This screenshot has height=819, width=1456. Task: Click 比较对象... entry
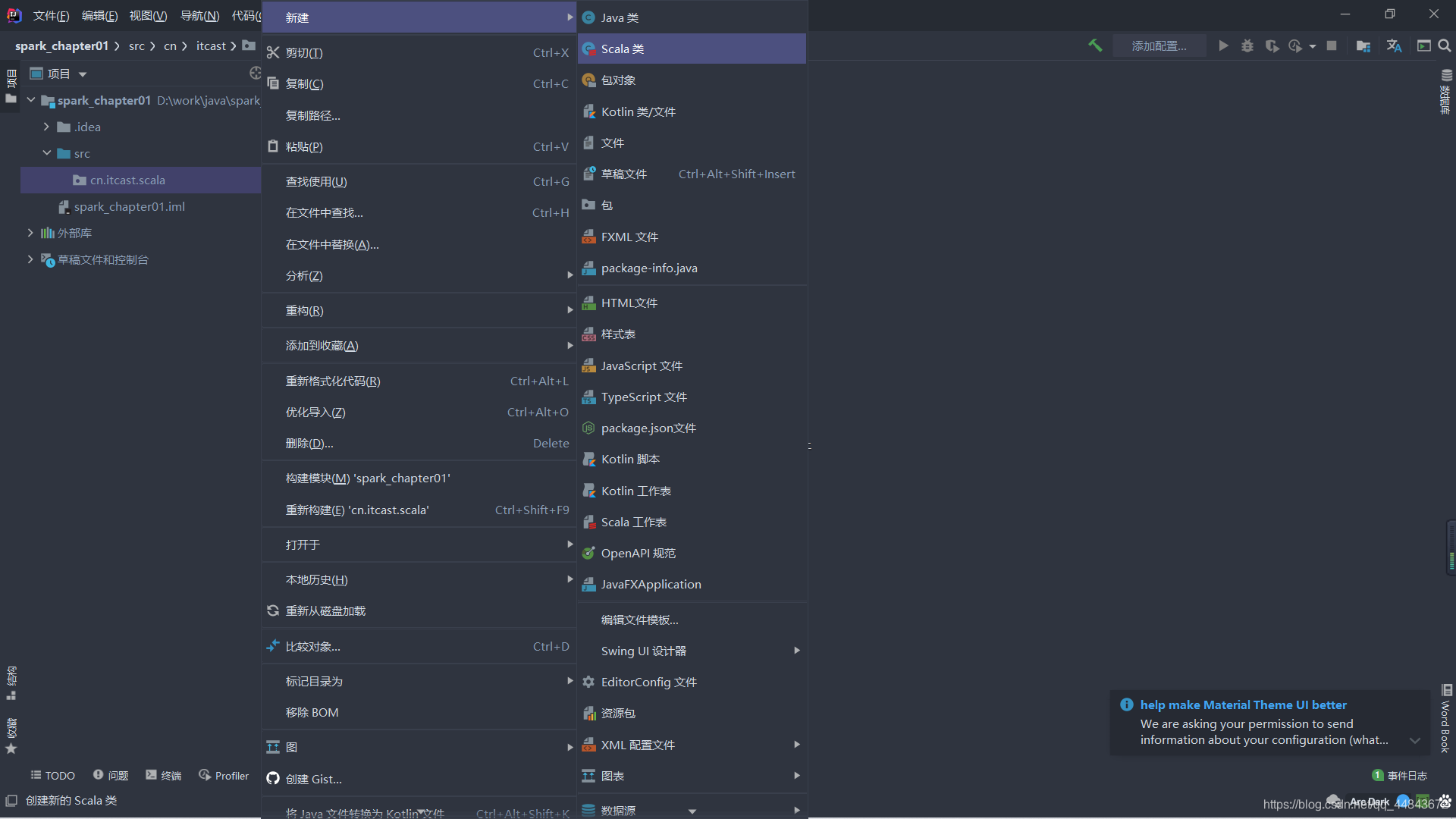419,646
